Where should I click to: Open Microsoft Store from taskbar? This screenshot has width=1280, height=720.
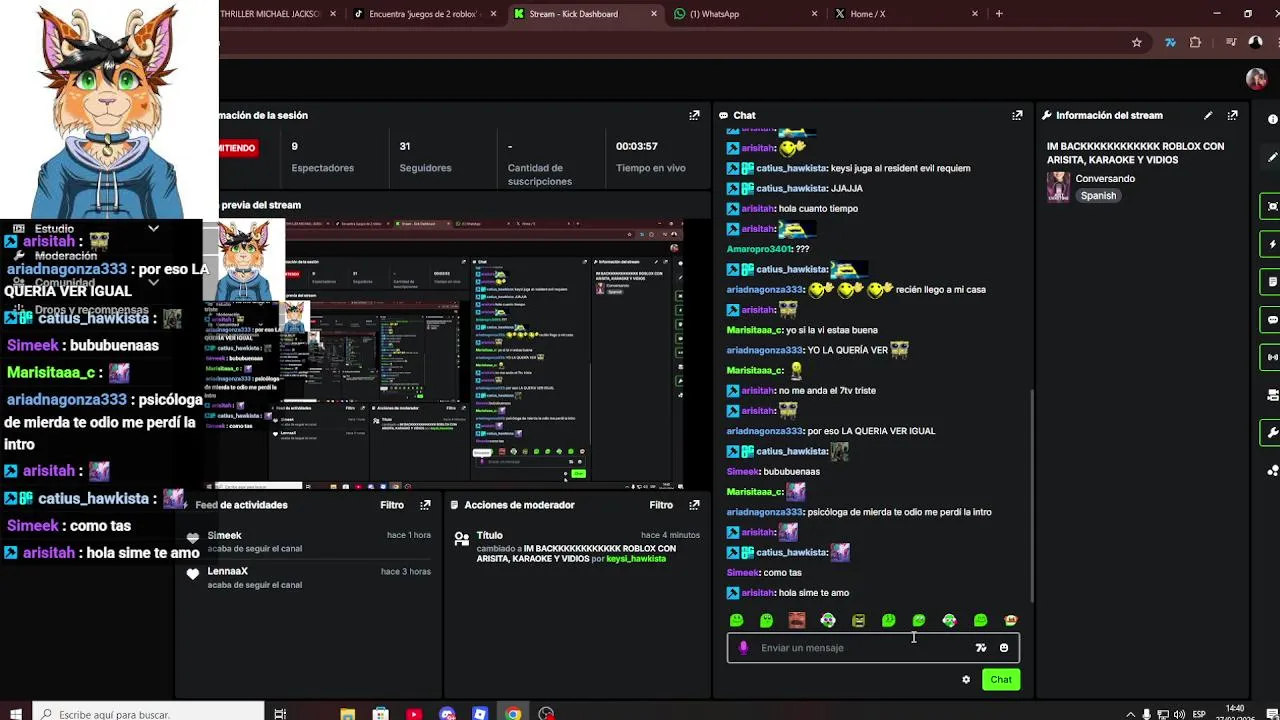pyautogui.click(x=380, y=714)
